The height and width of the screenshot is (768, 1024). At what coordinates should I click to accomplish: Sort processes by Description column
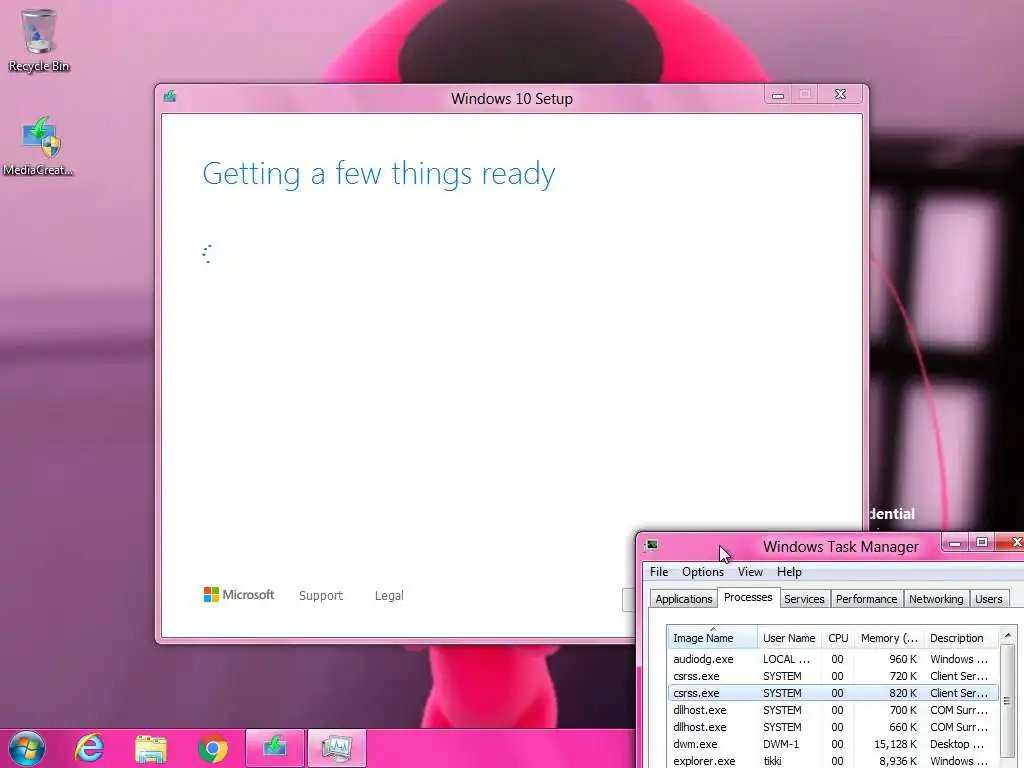coord(961,637)
